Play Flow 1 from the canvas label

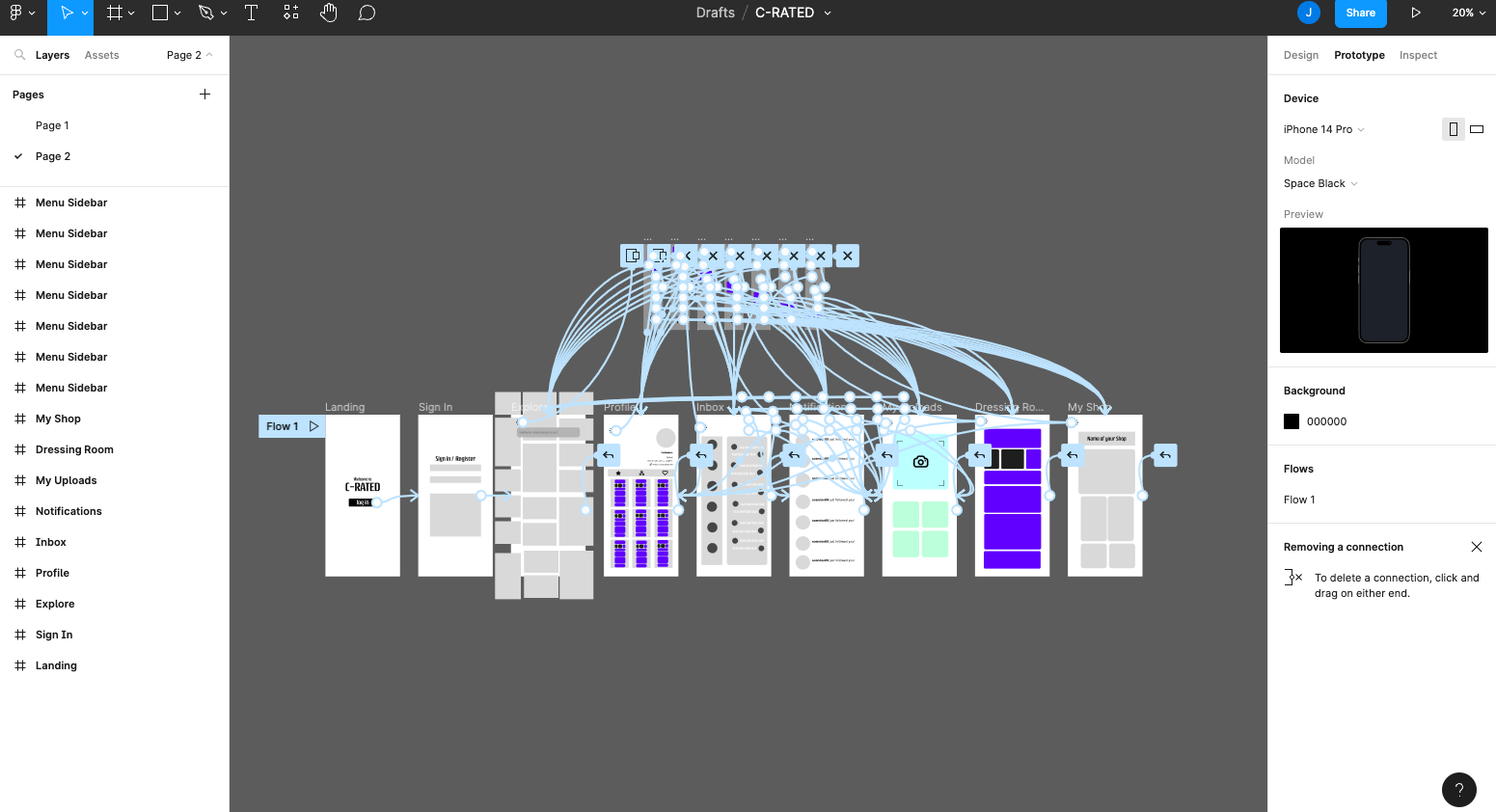point(313,426)
